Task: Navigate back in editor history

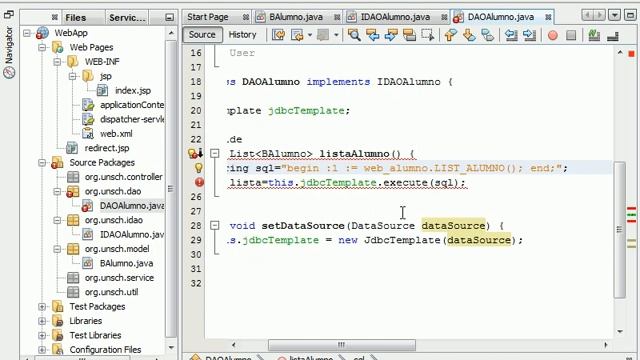Action: click(x=297, y=35)
